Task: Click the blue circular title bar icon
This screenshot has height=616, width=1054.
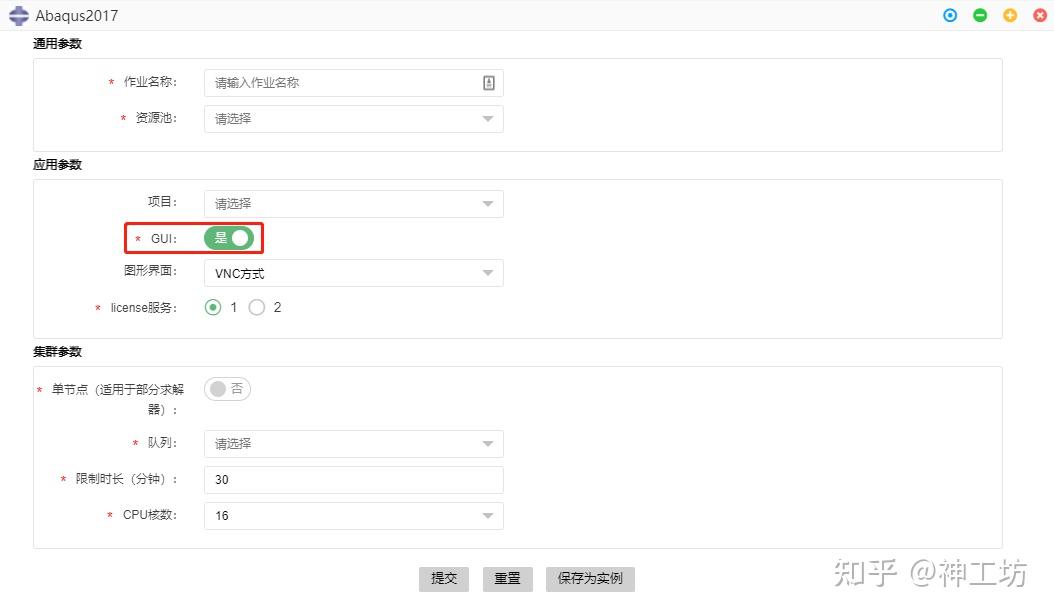Action: click(x=950, y=15)
